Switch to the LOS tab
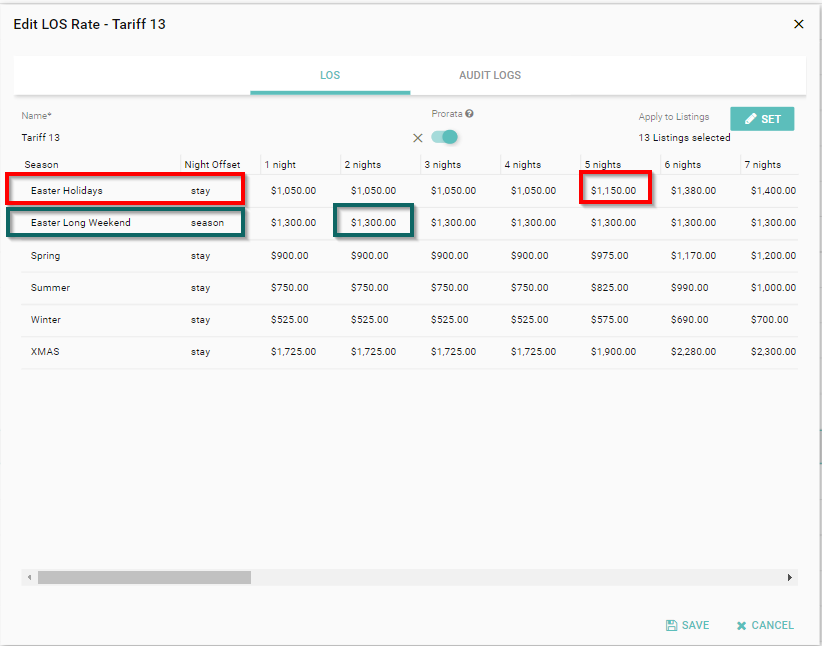This screenshot has height=646, width=822. 330,76
